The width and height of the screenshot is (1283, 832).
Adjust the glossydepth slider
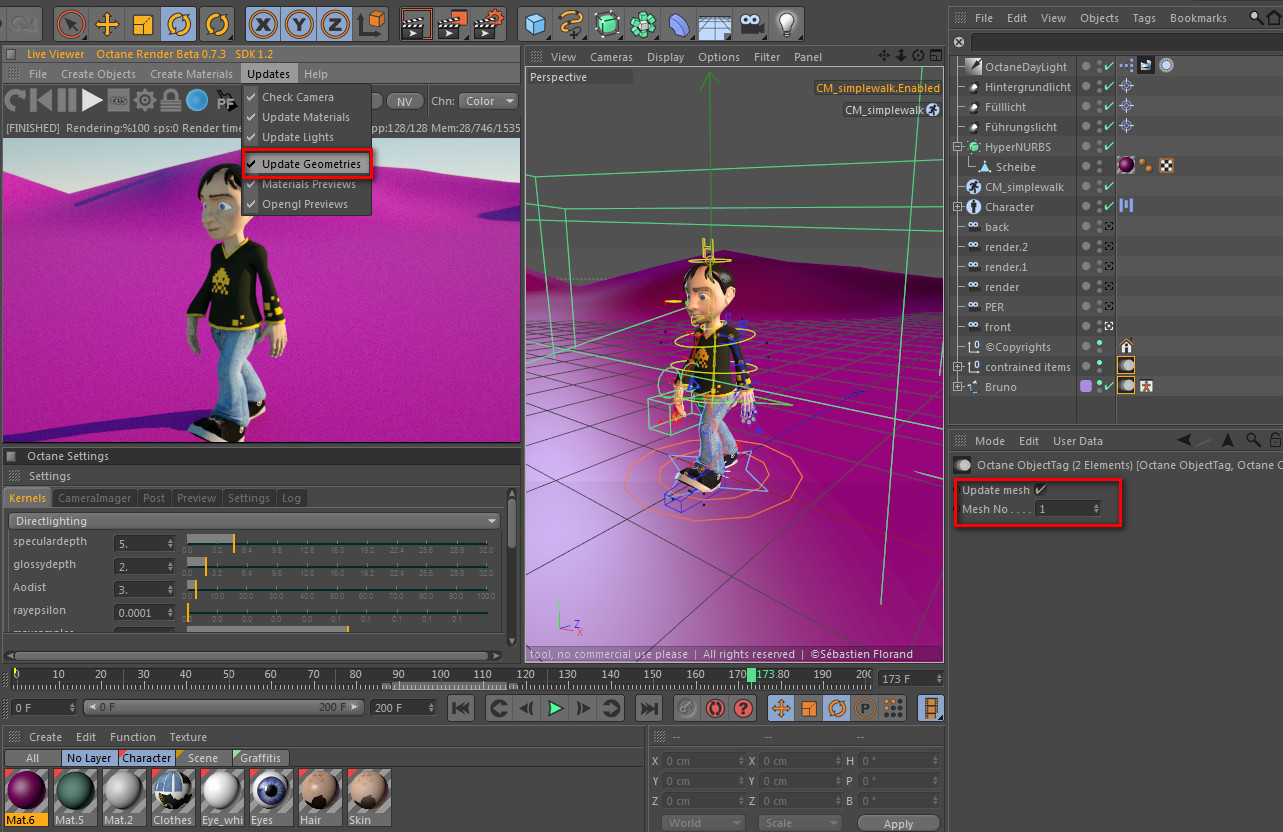click(x=337, y=566)
